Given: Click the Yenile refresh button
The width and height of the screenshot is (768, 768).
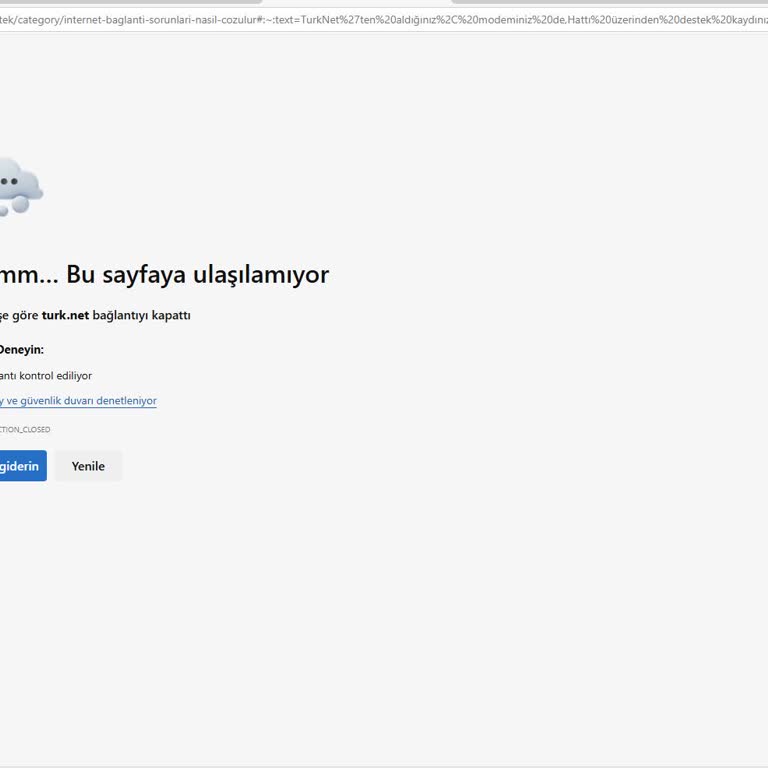Looking at the screenshot, I should point(88,466).
